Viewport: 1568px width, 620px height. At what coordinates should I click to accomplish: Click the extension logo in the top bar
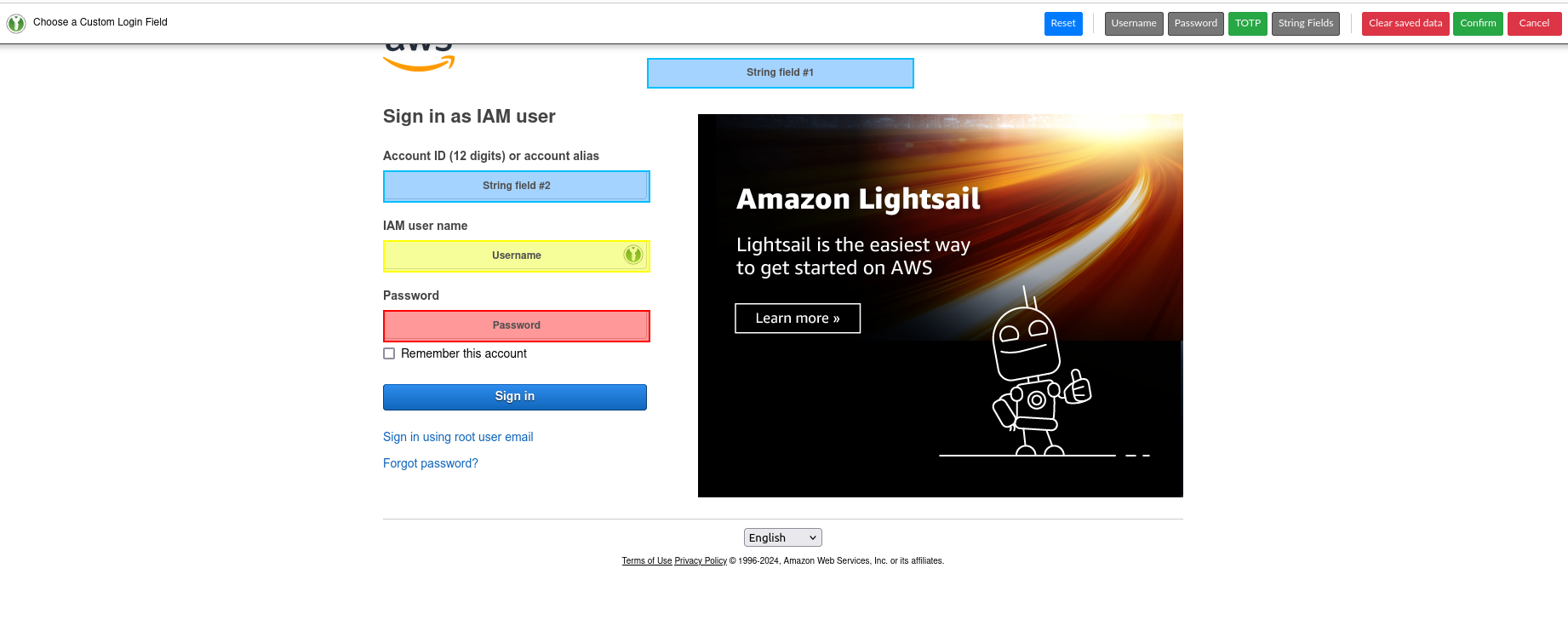[x=16, y=23]
